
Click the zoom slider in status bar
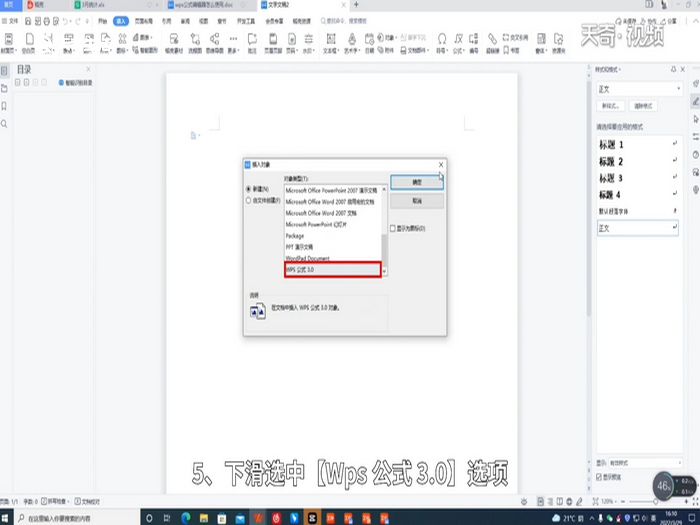pos(654,502)
